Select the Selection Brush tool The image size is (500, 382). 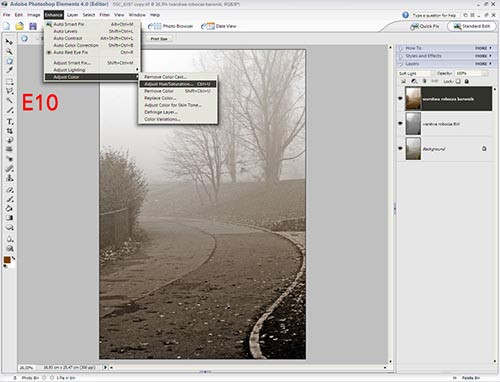coord(9,110)
